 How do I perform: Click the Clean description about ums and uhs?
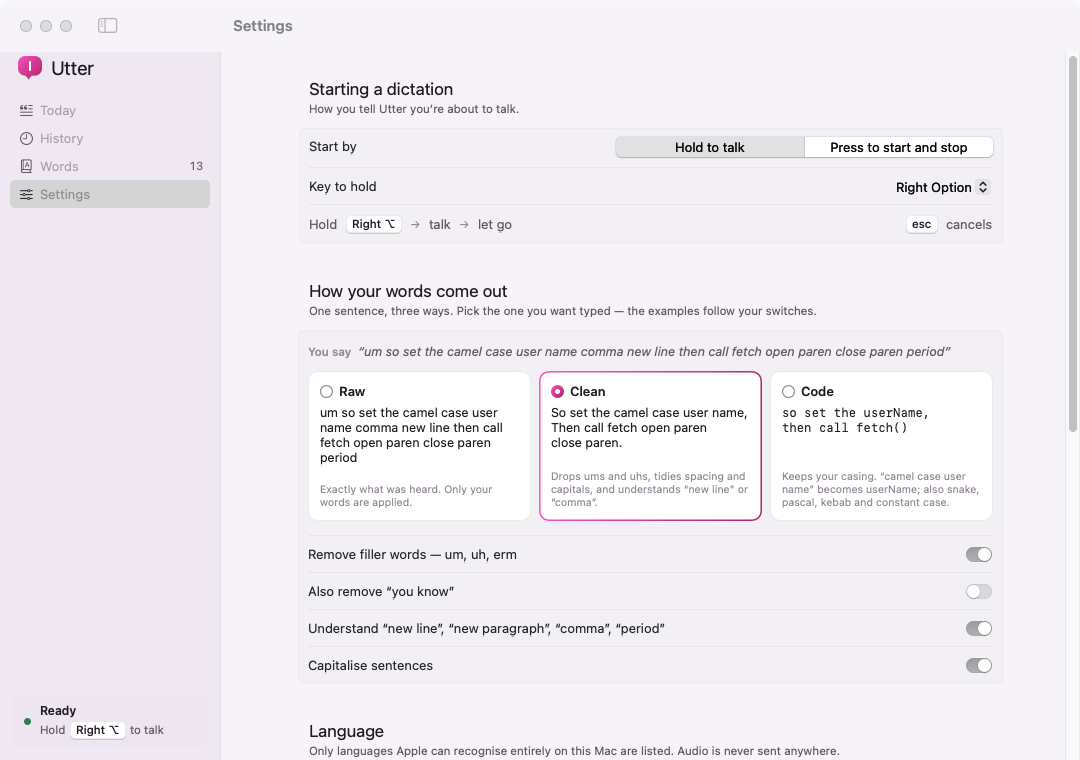650,489
